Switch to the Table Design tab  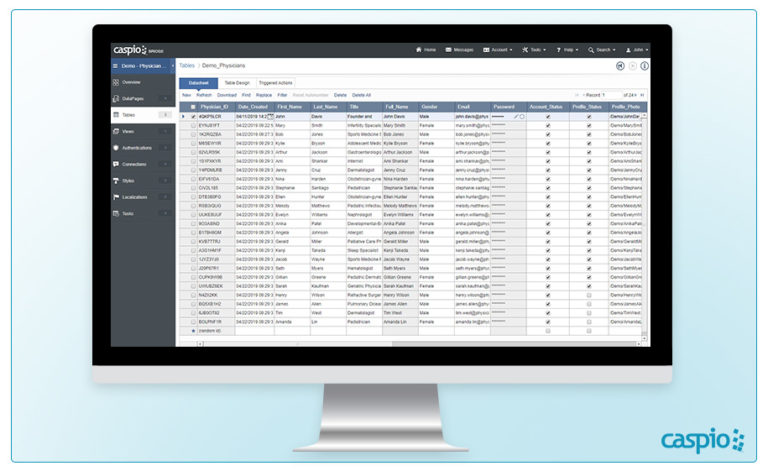[x=236, y=82]
